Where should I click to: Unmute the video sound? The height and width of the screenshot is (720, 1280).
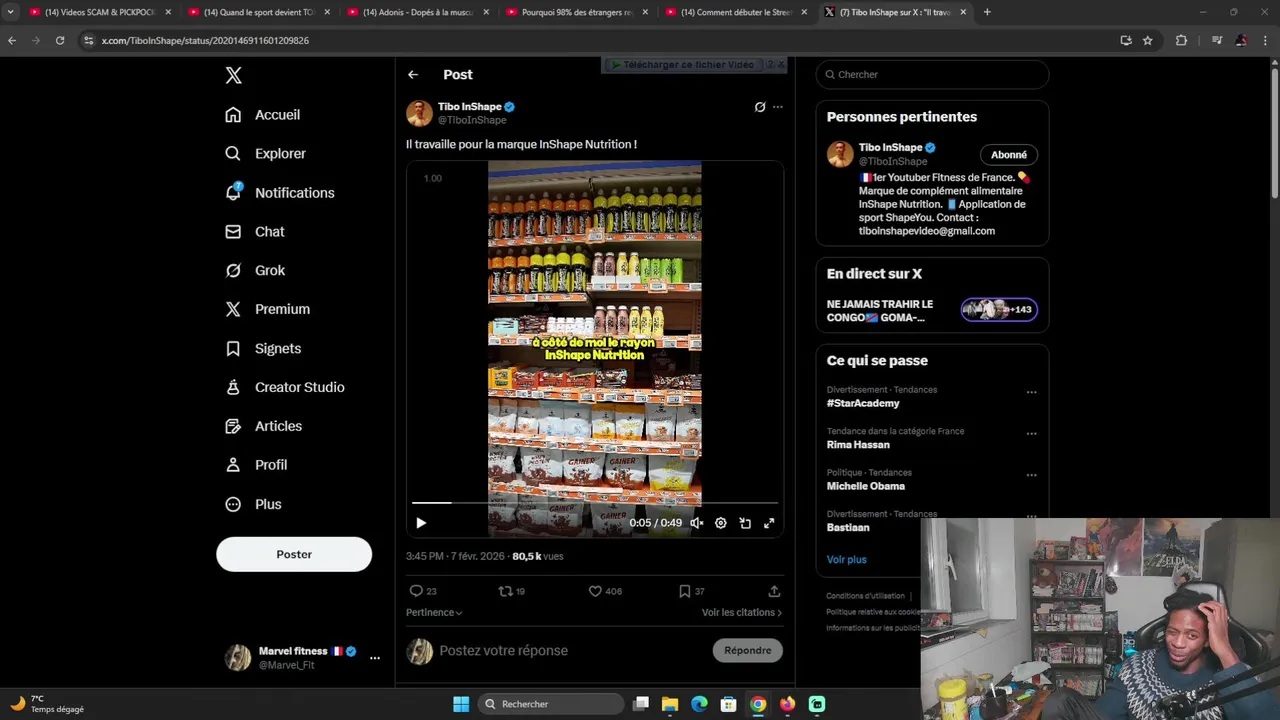tap(697, 523)
